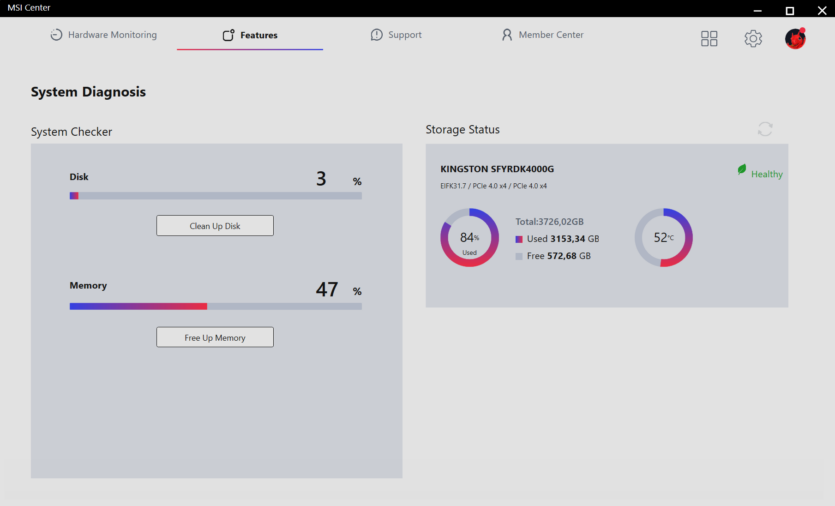The image size is (835, 506).
Task: Click the Total:3726,02GB text
Action: pyautogui.click(x=549, y=222)
